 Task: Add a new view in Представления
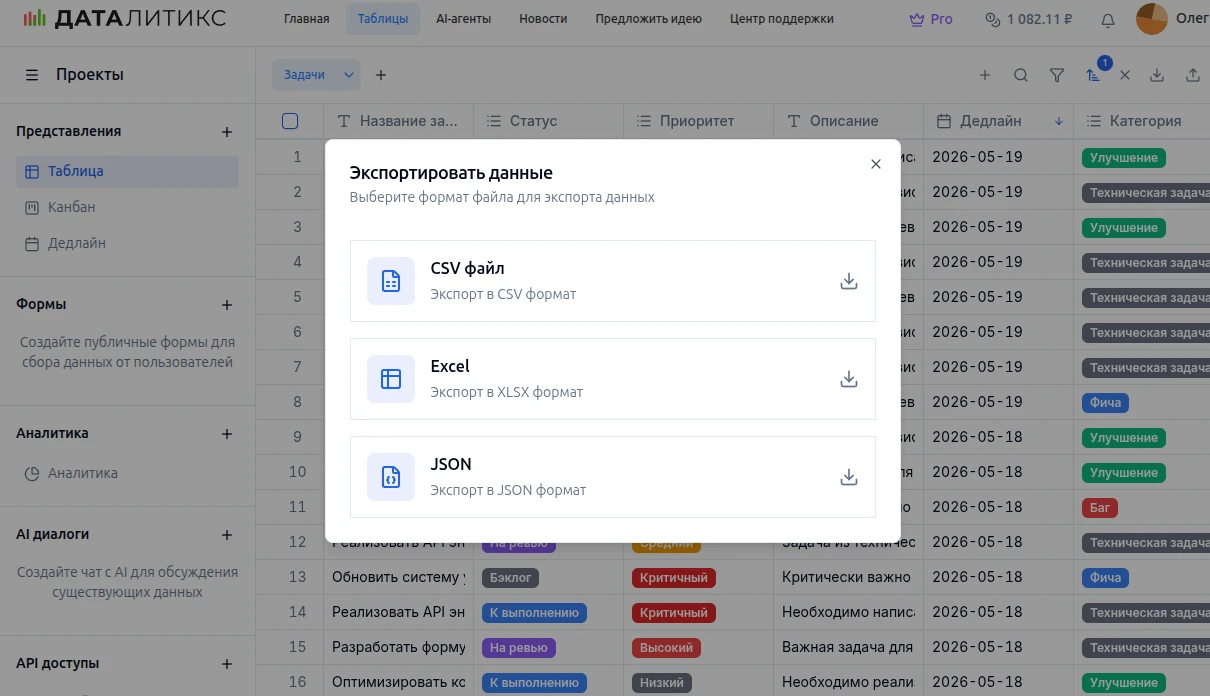(227, 132)
